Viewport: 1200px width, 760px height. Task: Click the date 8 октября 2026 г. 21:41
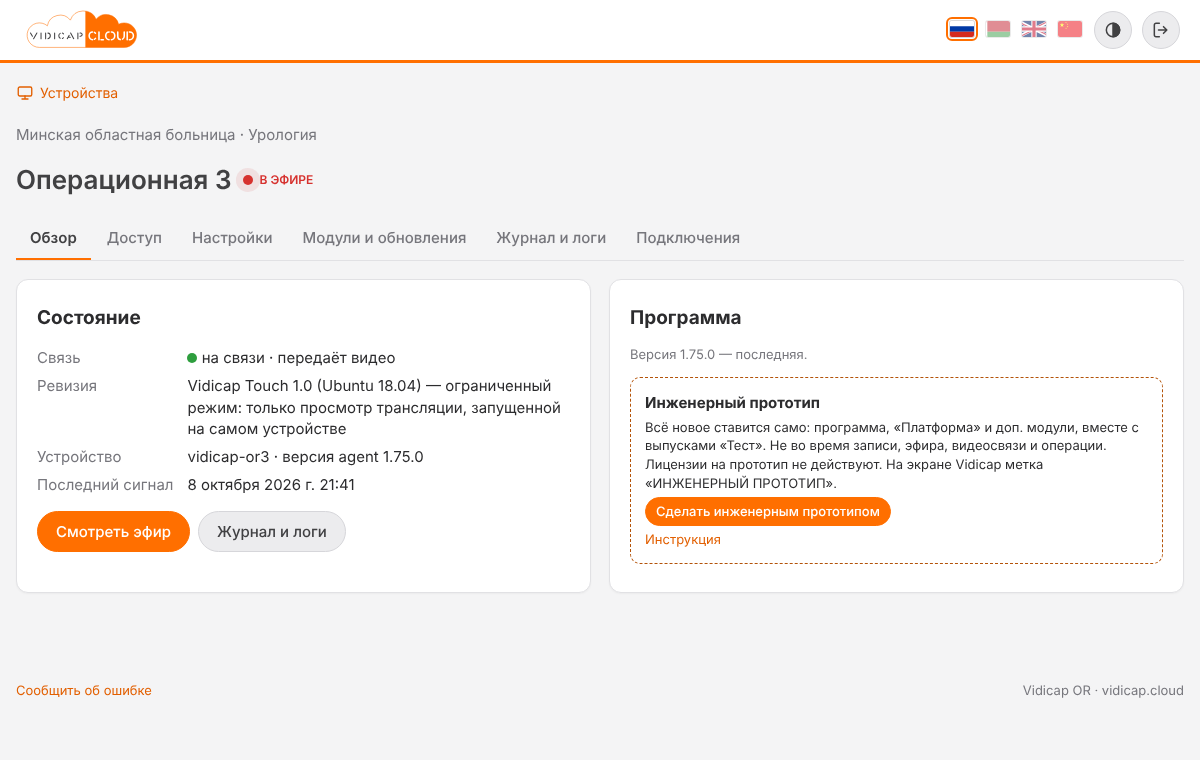[x=271, y=485]
